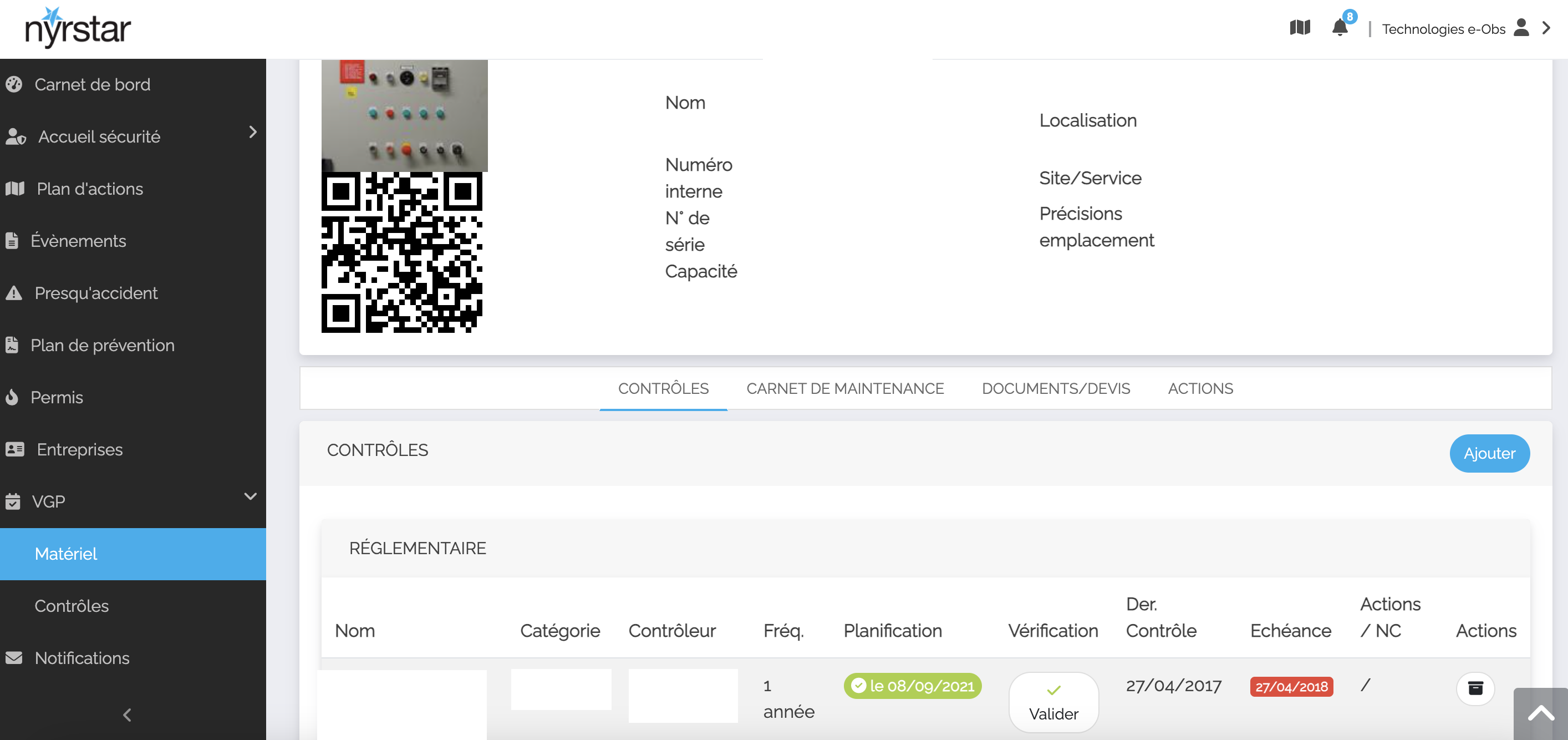This screenshot has height=740, width=1568.
Task: Click the Permis flame icon
Action: (x=12, y=397)
